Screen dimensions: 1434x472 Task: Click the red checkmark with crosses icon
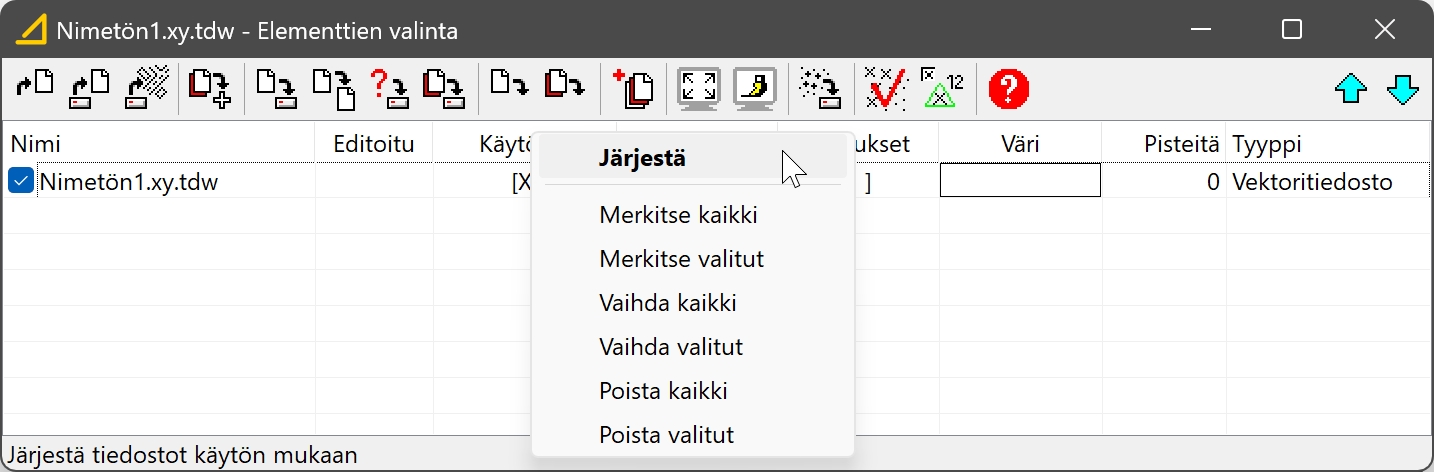pos(885,88)
